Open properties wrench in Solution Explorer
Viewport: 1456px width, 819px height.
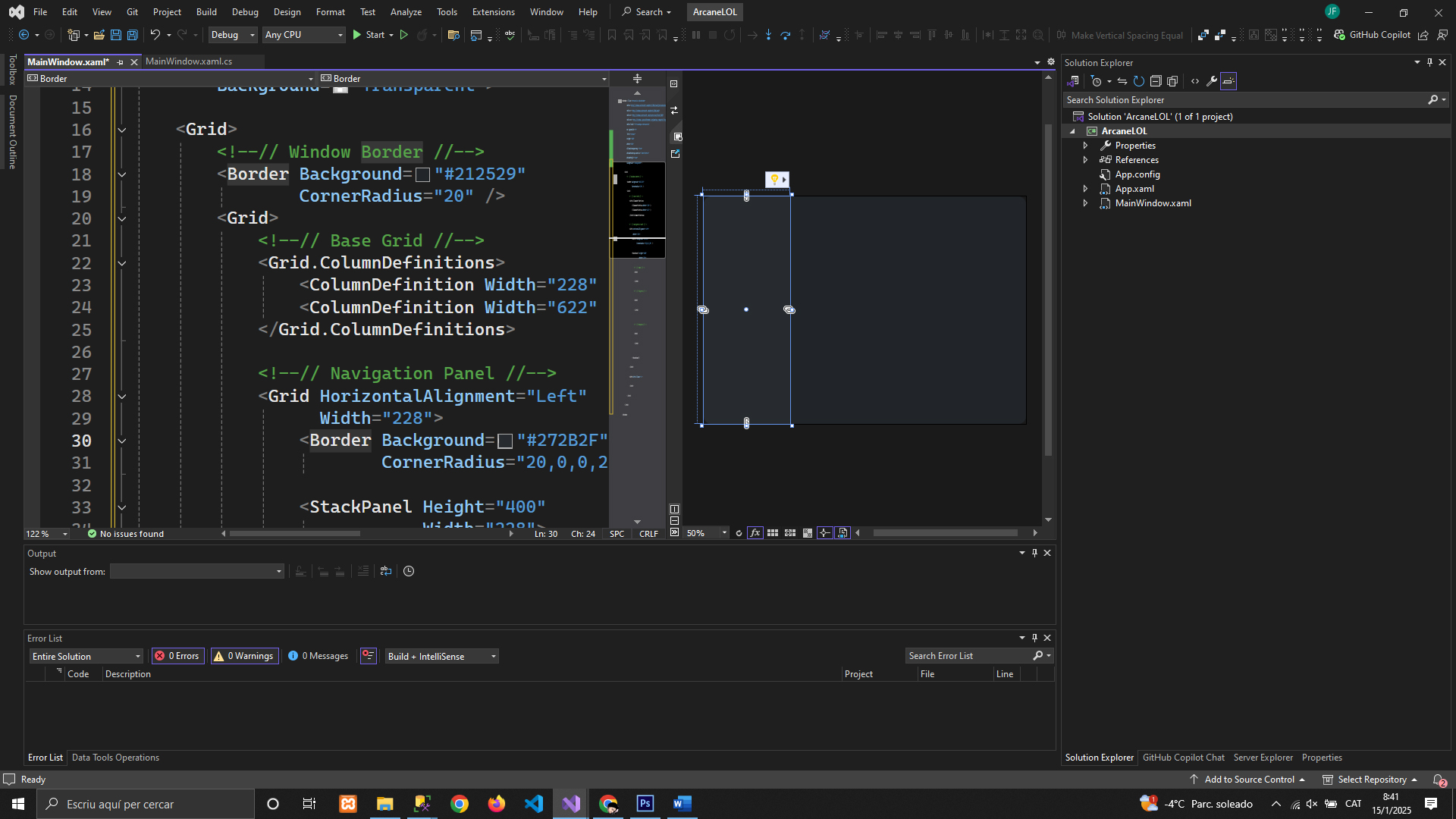click(1212, 81)
